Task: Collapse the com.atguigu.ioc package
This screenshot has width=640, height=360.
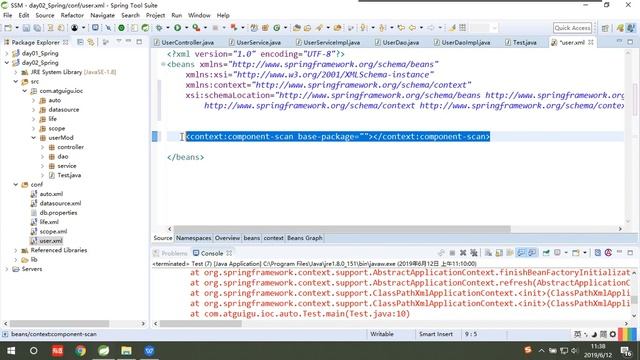Action: 24,91
